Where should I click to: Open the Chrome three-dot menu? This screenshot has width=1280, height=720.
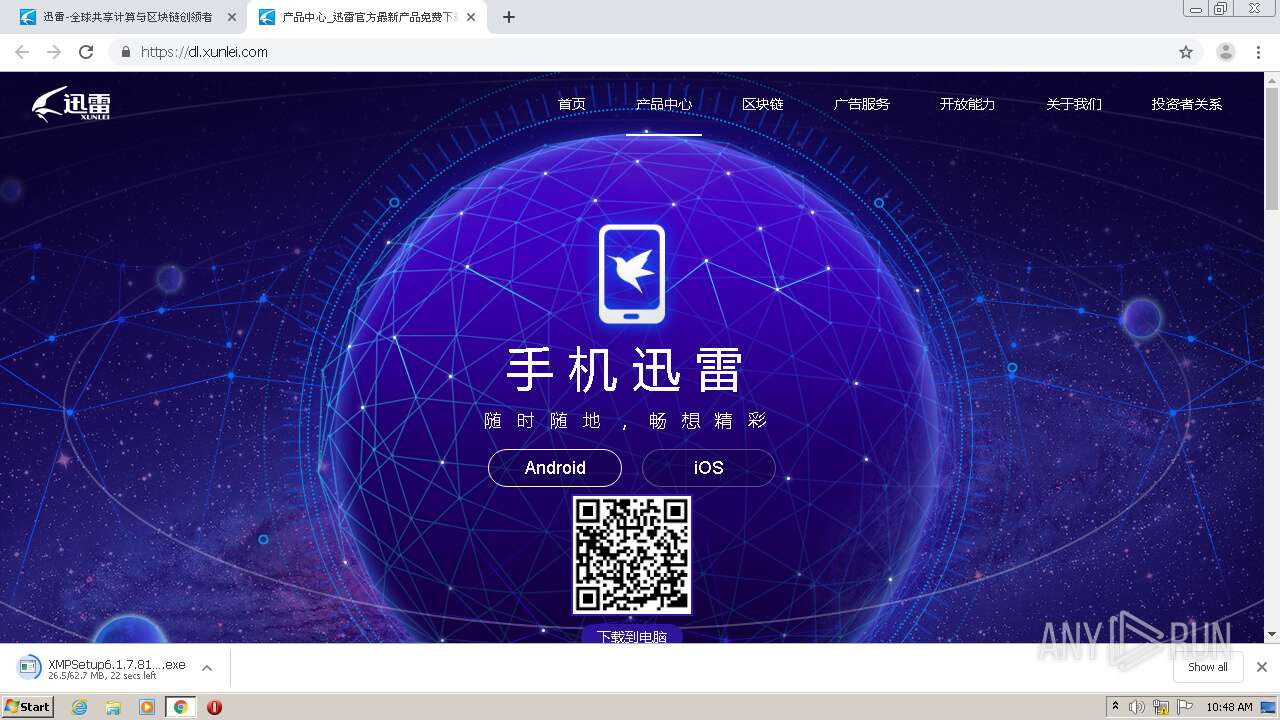[1258, 52]
